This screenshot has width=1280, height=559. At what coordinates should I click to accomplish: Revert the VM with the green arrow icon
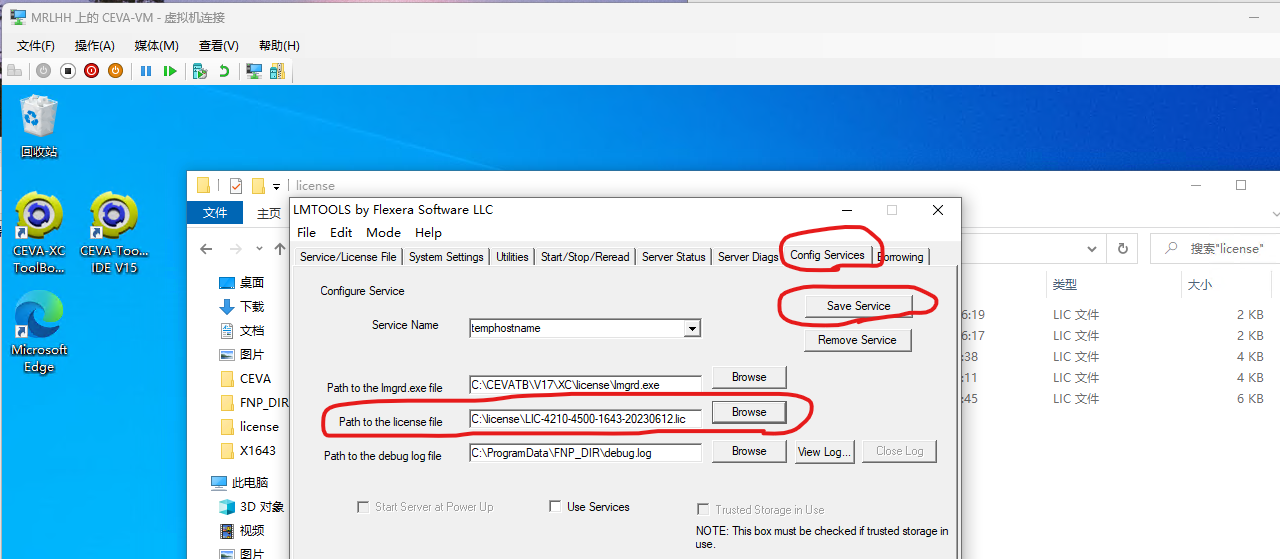[224, 71]
